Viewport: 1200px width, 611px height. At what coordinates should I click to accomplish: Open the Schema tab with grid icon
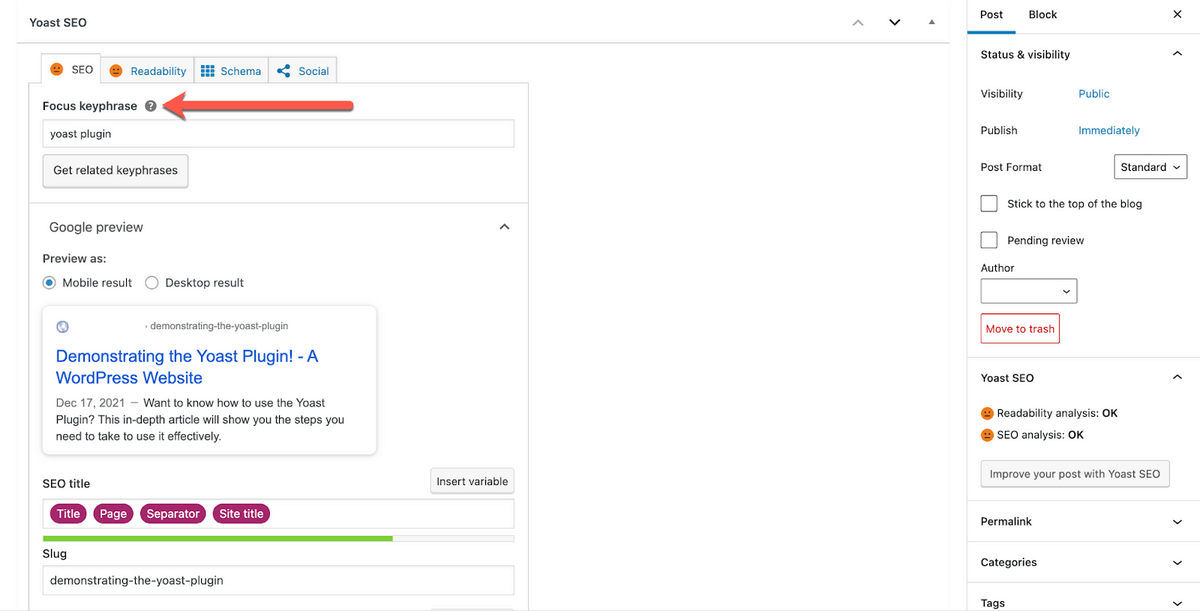(231, 71)
